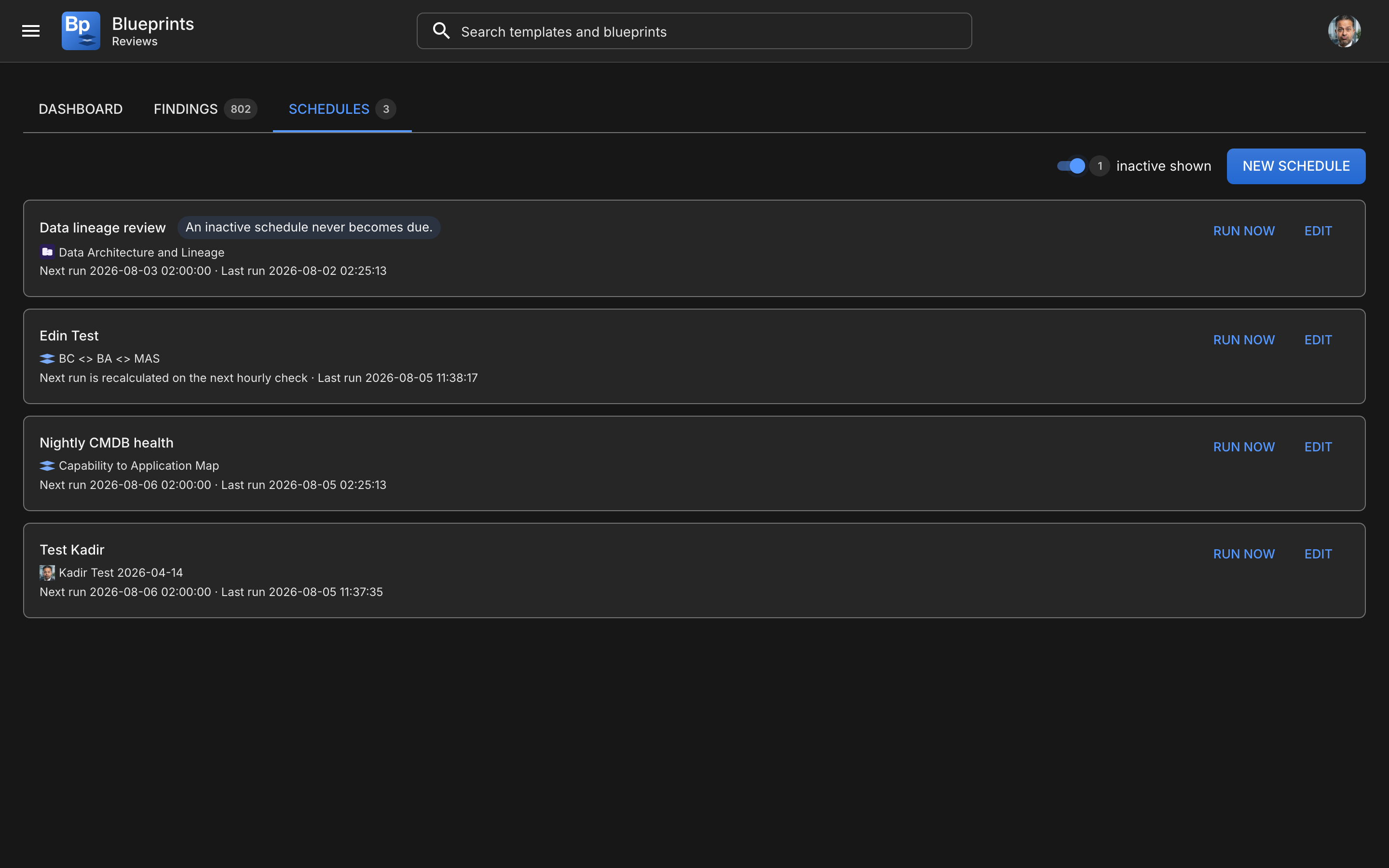Select the Schedules tab
The height and width of the screenshot is (868, 1389).
coord(342,109)
